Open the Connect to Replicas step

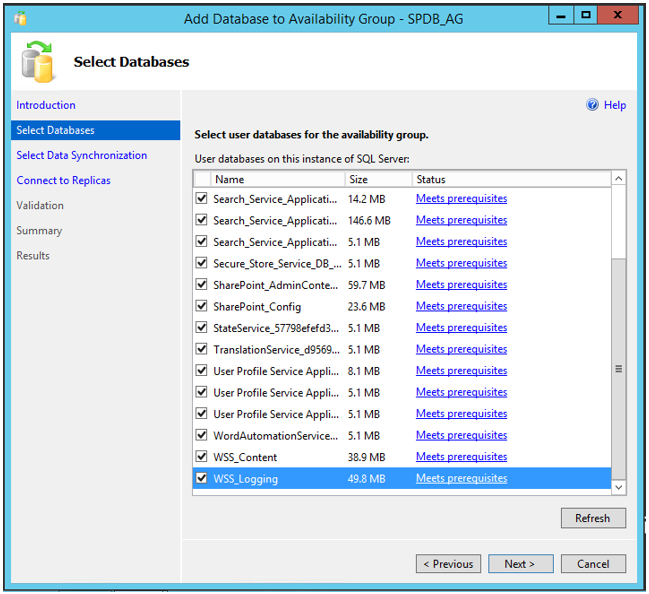pyautogui.click(x=63, y=180)
